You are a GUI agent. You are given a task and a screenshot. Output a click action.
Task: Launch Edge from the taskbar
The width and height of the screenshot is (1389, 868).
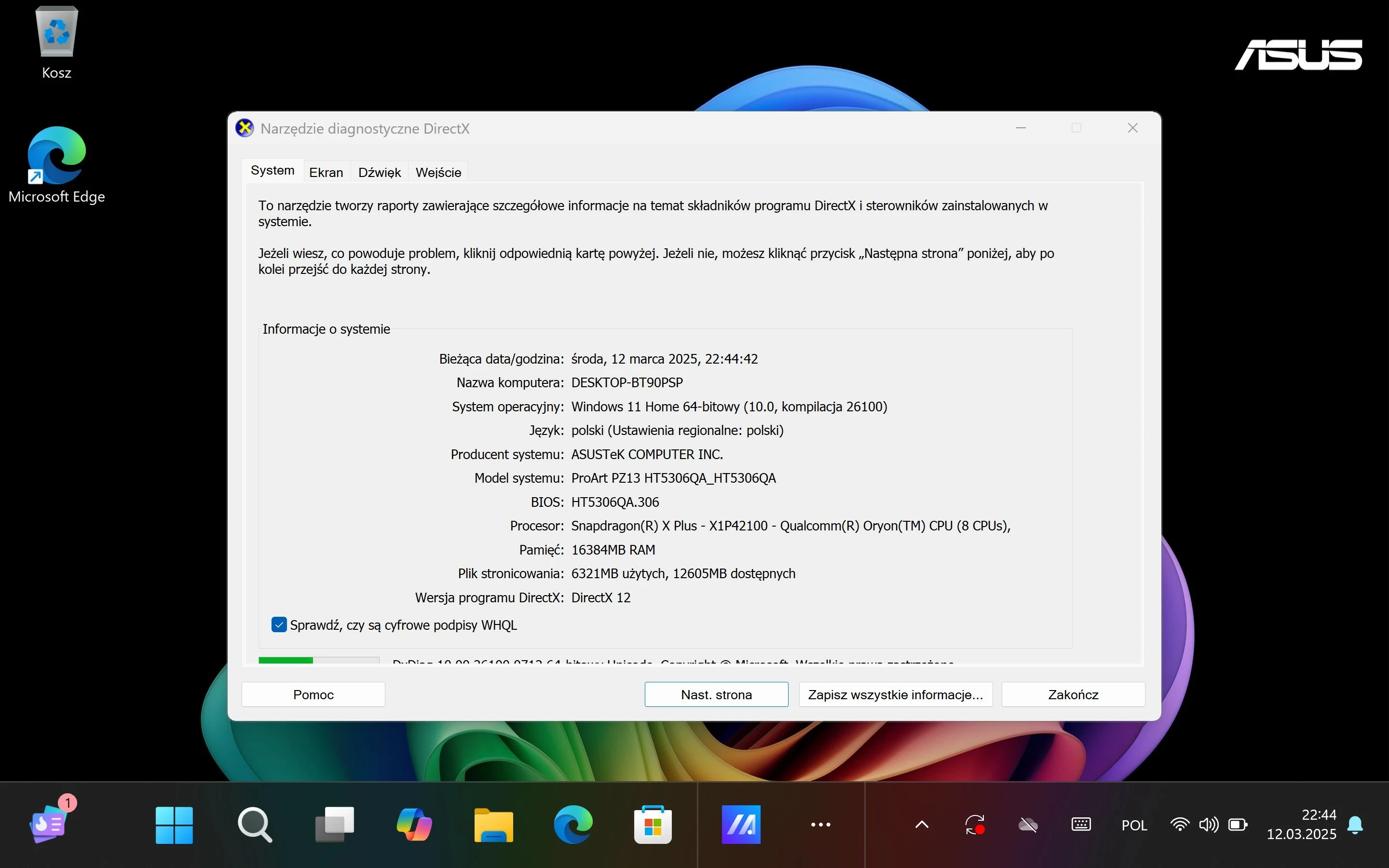573,825
